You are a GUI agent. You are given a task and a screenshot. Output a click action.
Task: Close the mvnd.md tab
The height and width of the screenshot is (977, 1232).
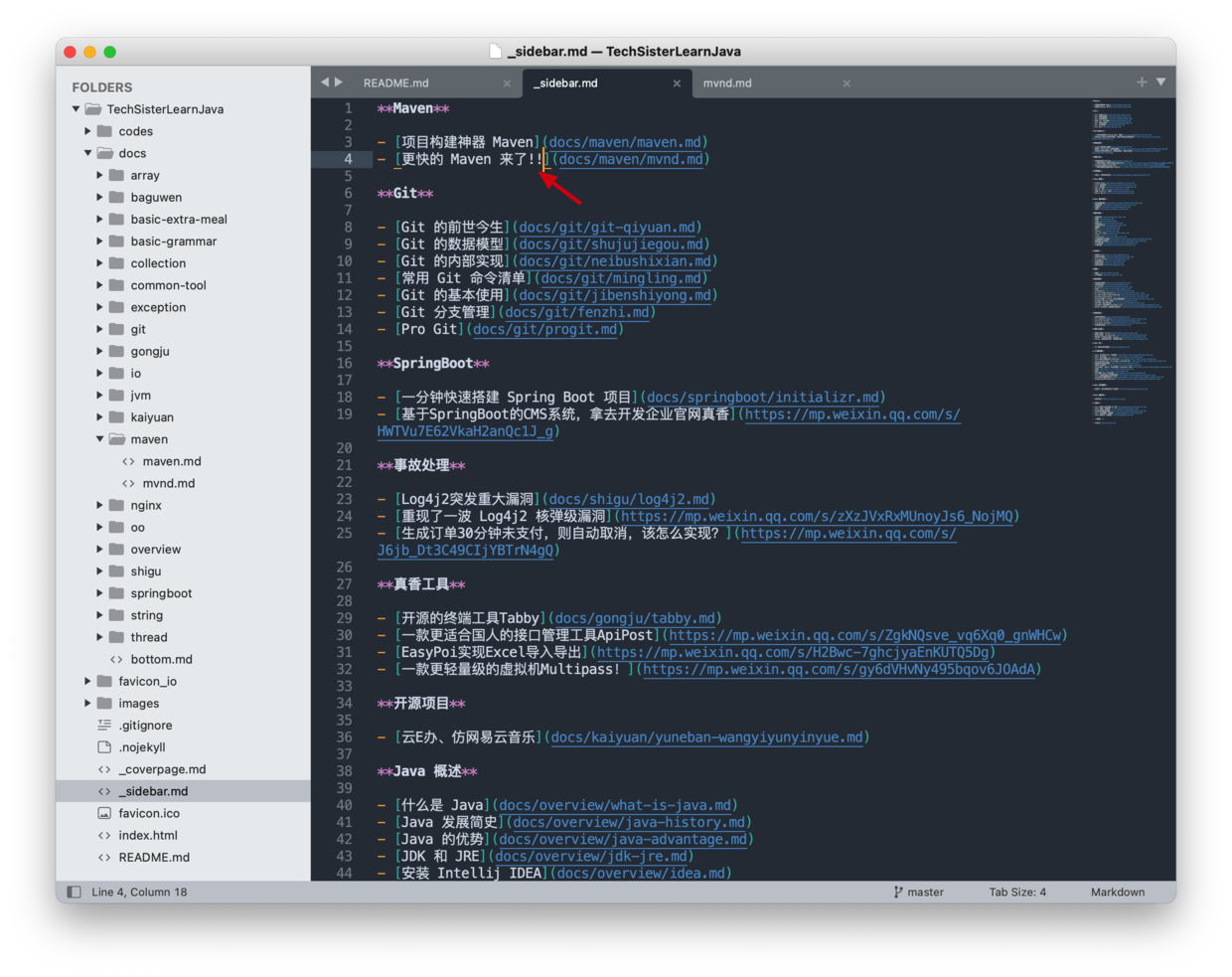[847, 83]
